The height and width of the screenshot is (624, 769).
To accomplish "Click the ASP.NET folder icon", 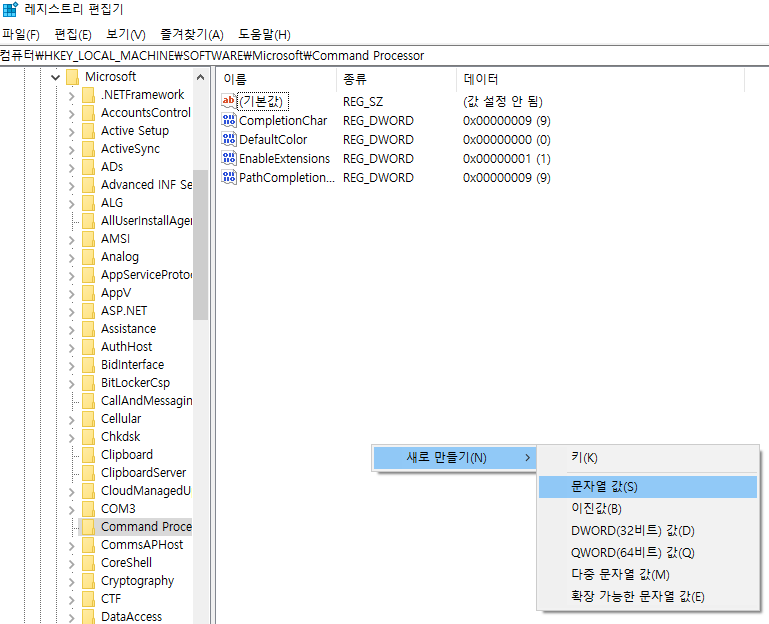I will [88, 311].
